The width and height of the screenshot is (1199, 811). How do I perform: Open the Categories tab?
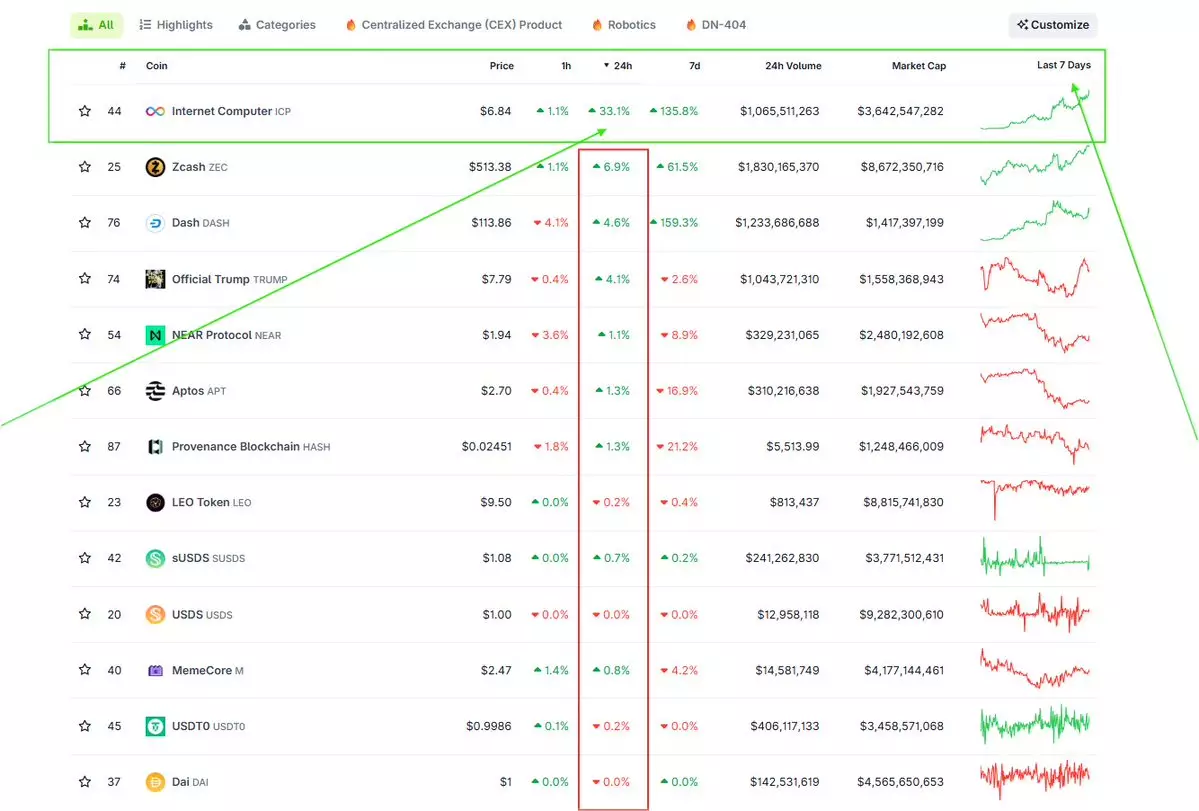coord(277,25)
